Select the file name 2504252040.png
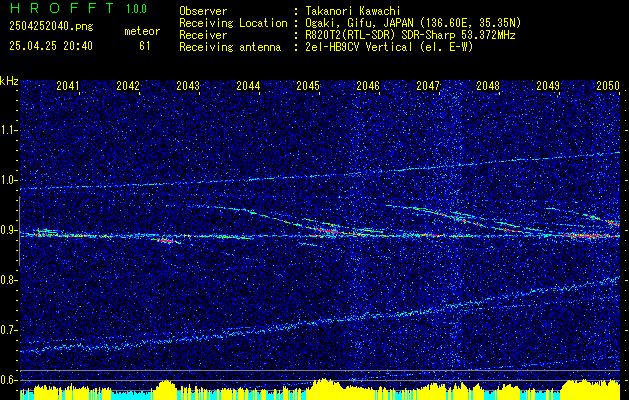This screenshot has width=629, height=400. click(51, 26)
